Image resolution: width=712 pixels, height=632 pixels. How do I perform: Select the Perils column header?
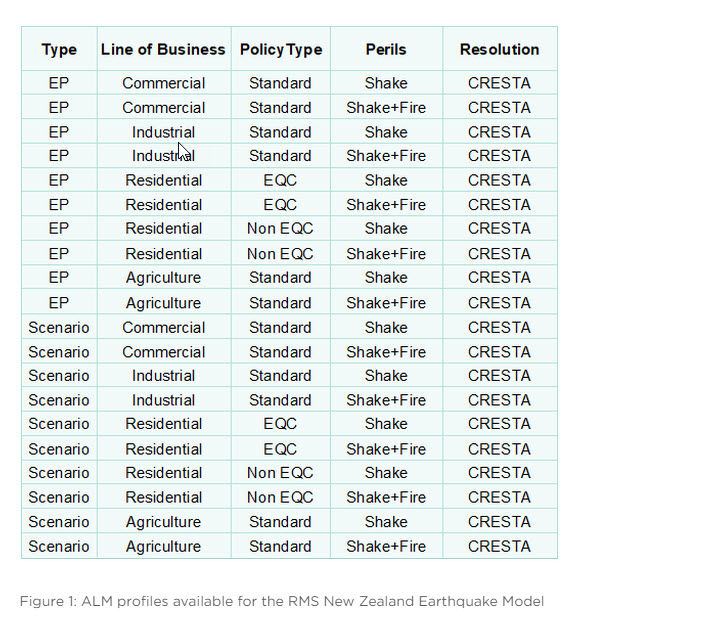[386, 49]
